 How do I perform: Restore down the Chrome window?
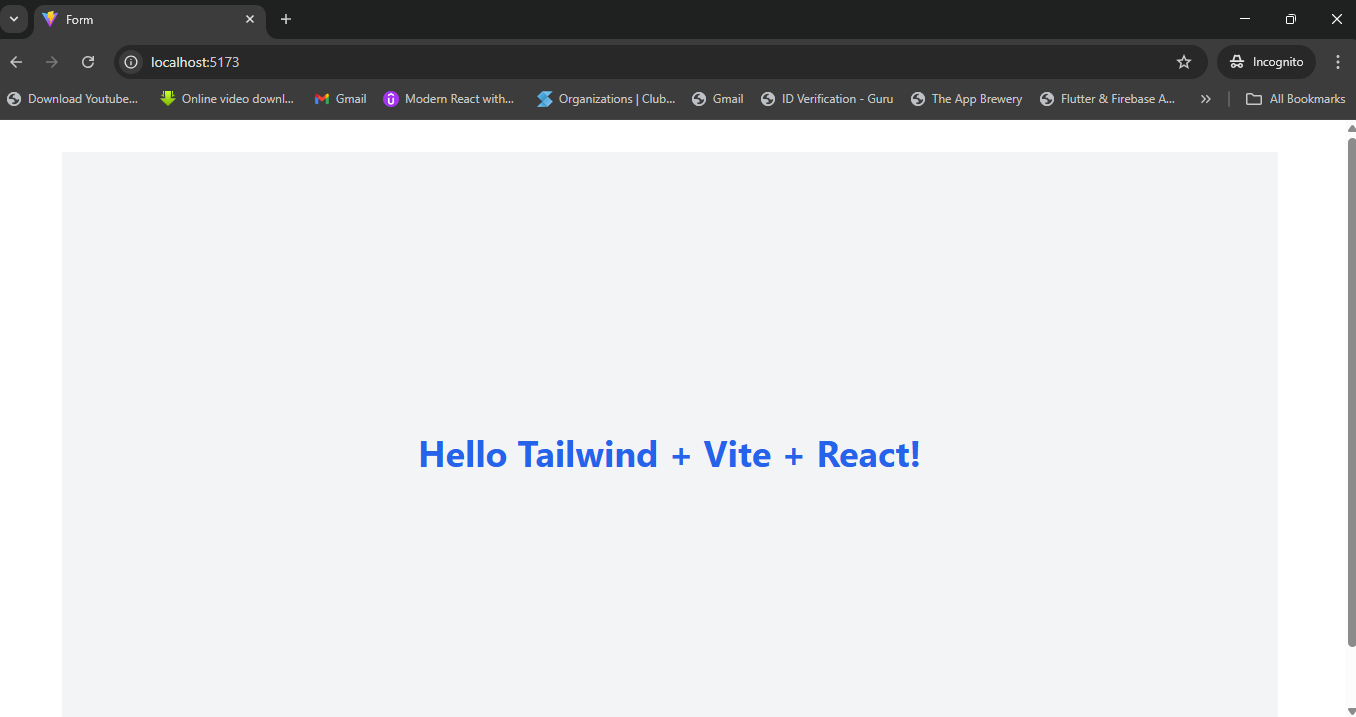[1291, 19]
